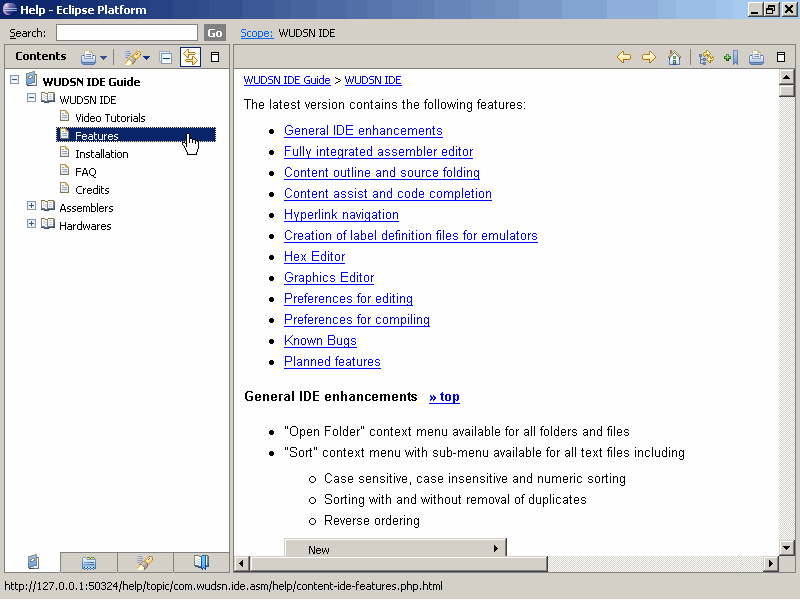Click the horizontal scrollbar left arrow

coord(242,563)
